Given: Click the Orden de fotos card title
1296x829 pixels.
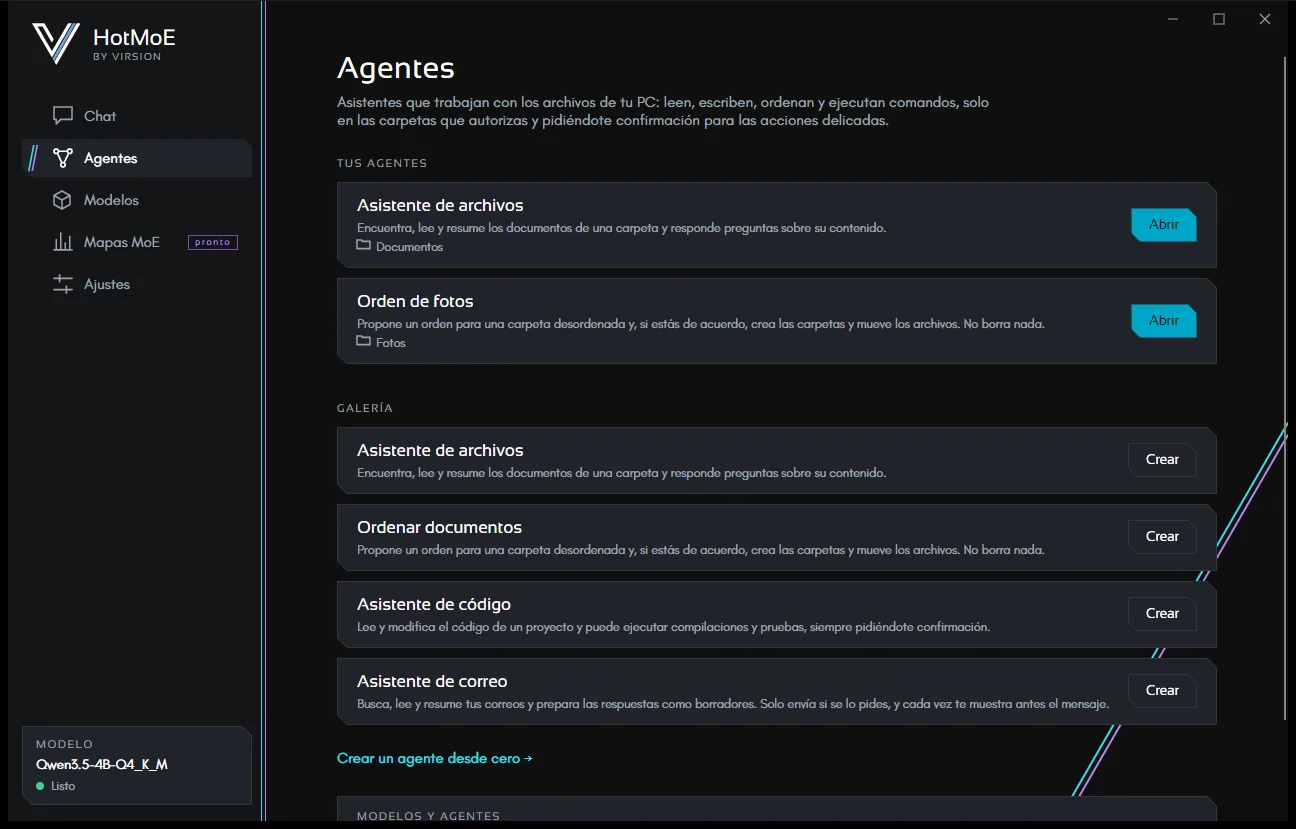Looking at the screenshot, I should [415, 301].
